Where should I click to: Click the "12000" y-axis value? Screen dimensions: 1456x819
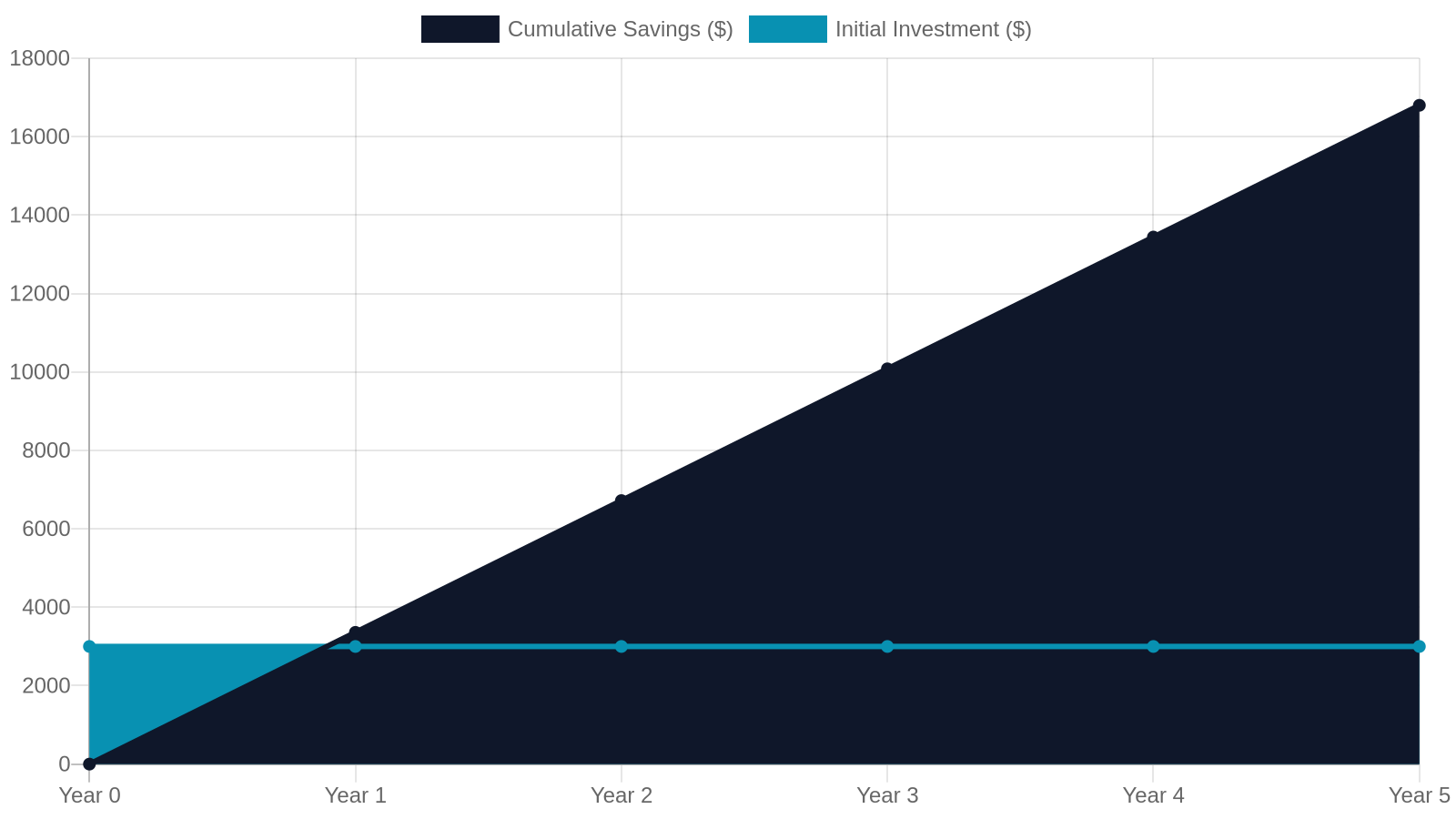click(x=40, y=293)
